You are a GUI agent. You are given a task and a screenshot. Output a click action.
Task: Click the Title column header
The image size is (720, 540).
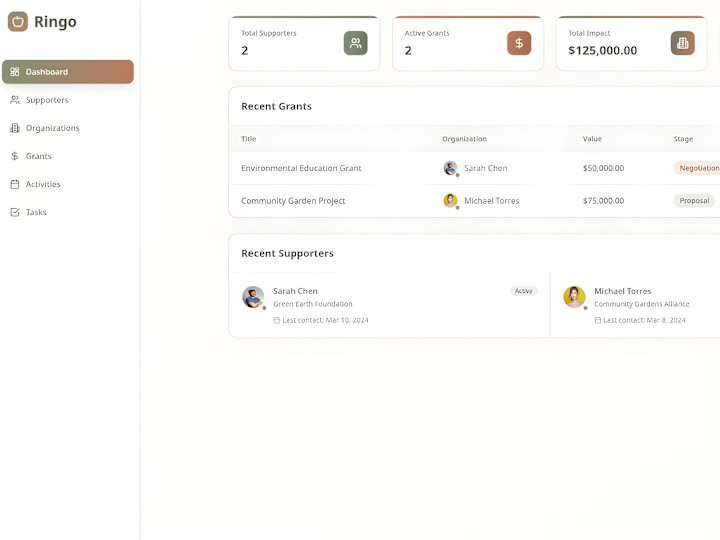248,139
